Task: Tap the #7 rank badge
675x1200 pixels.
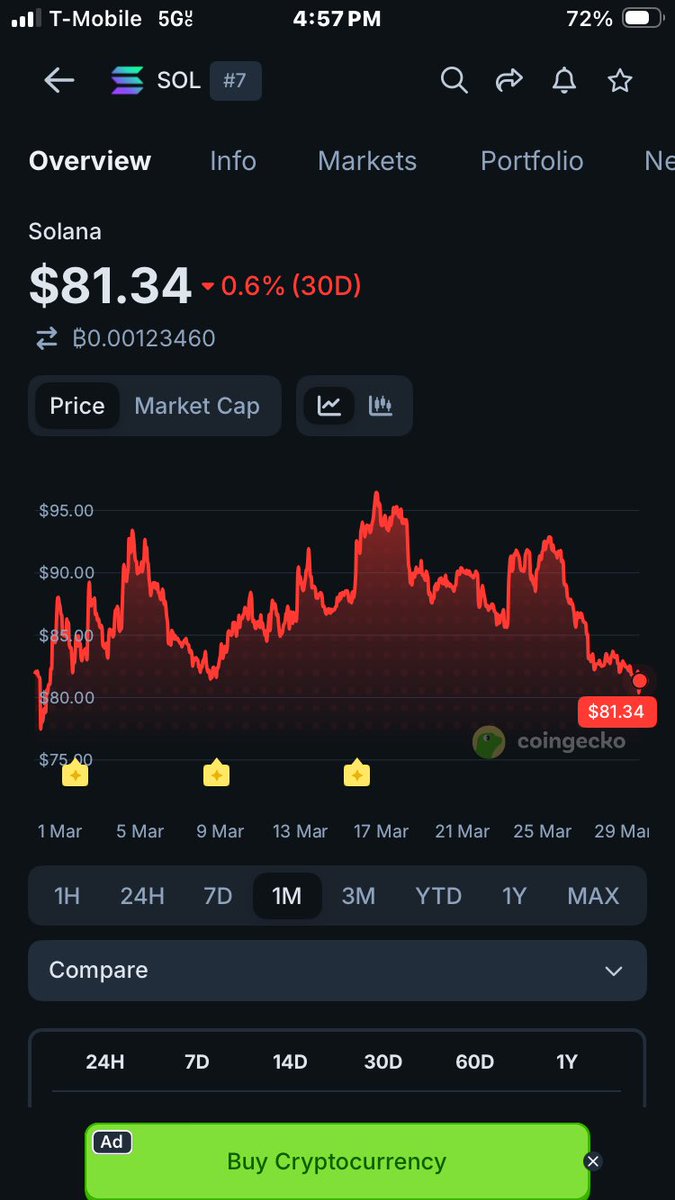Action: point(235,81)
